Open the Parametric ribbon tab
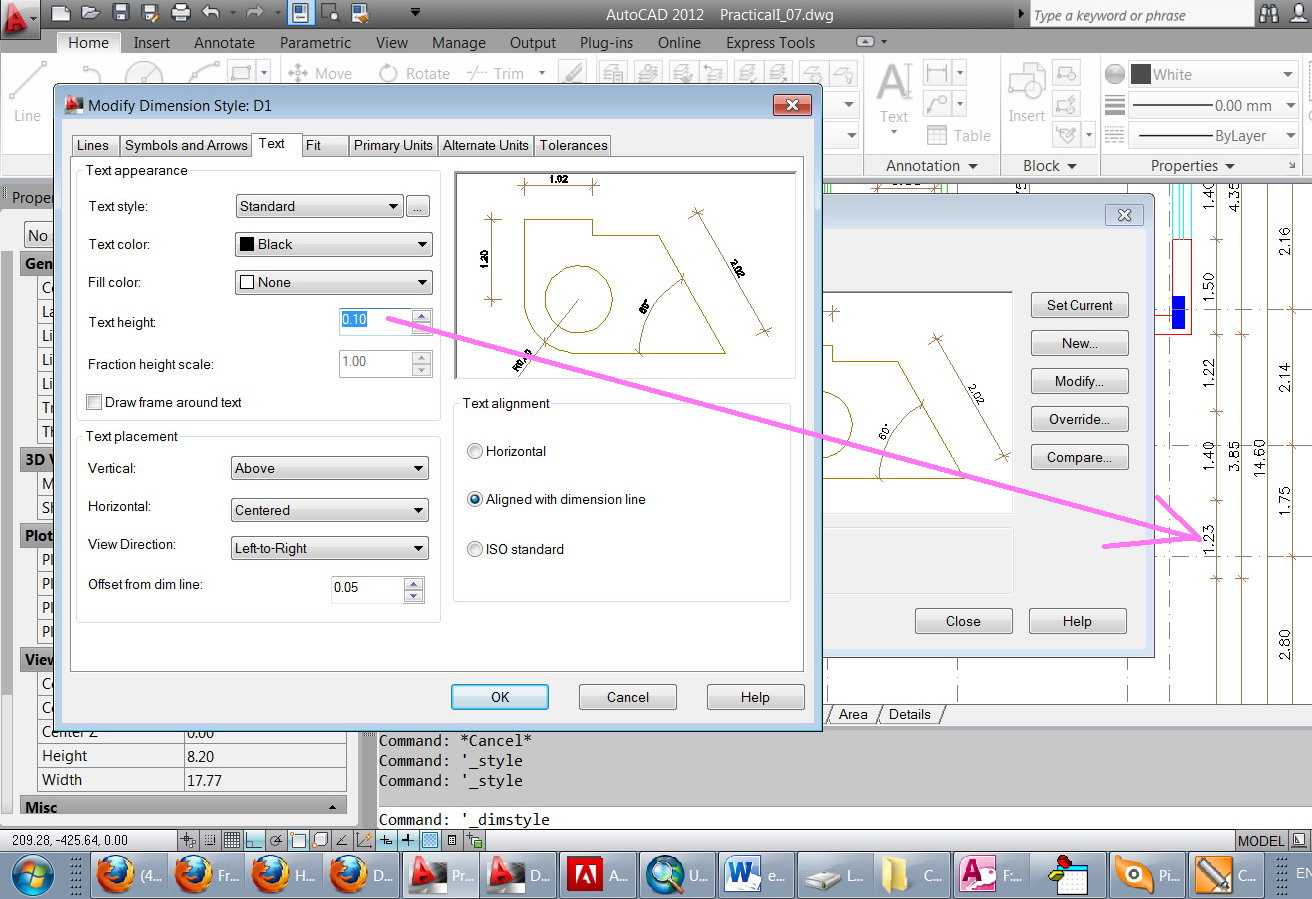 tap(315, 43)
